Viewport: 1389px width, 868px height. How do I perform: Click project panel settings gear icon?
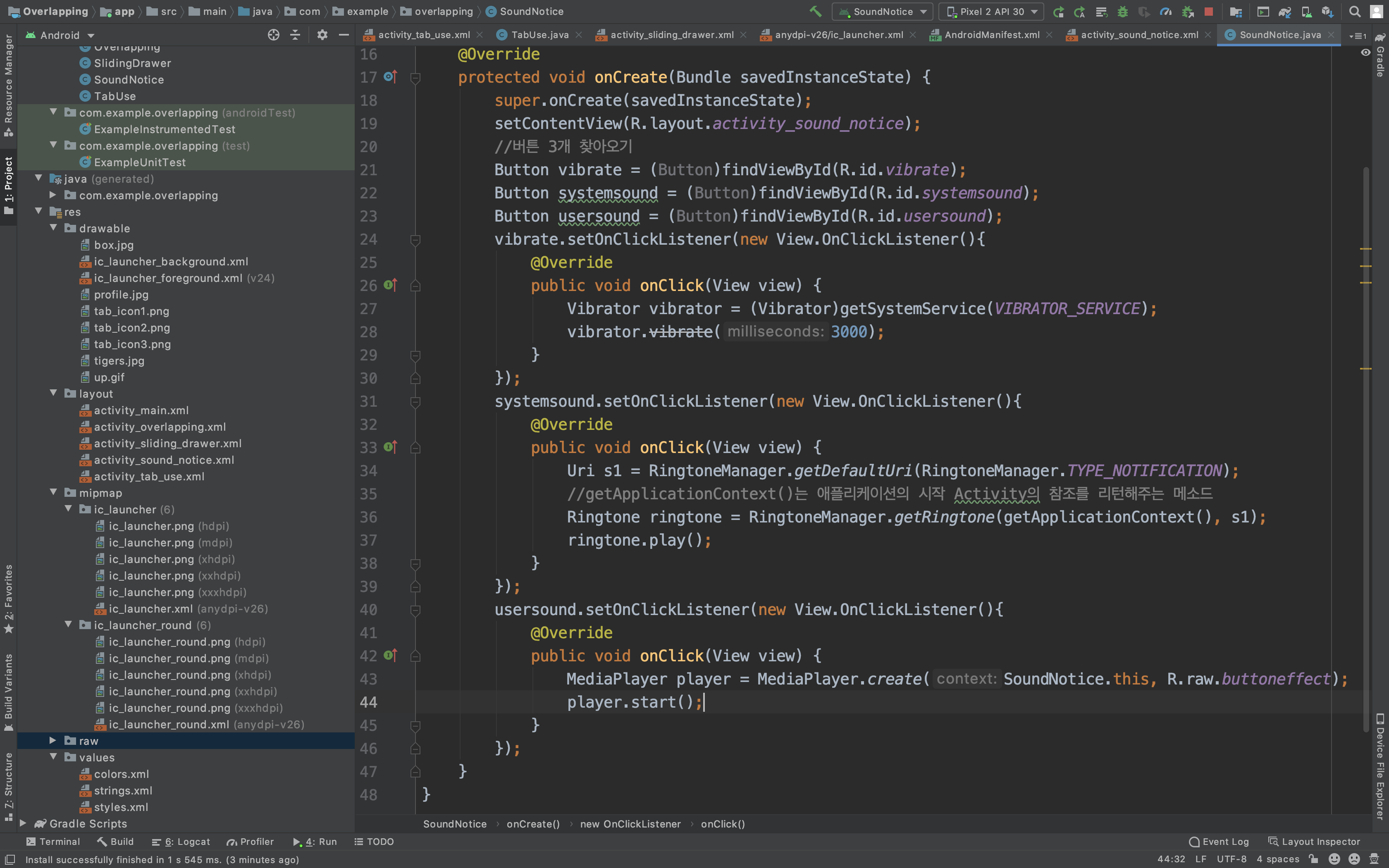(x=322, y=35)
